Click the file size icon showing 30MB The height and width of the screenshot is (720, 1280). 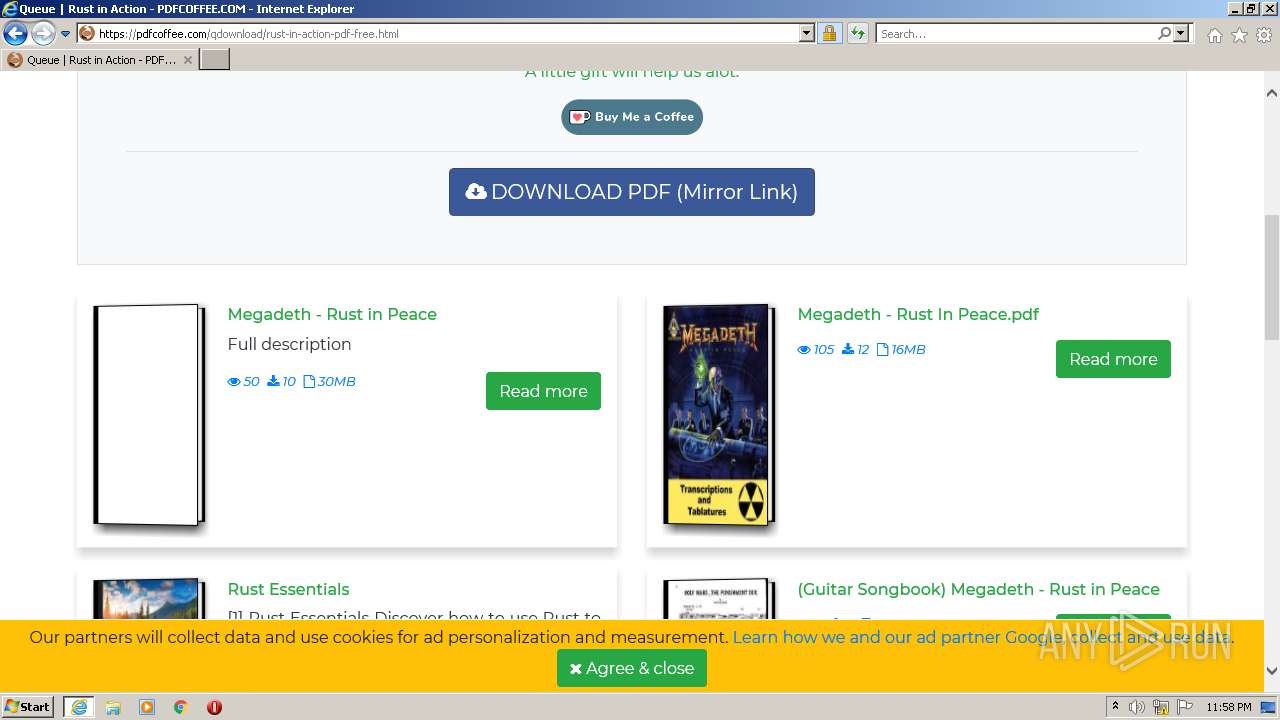[309, 381]
